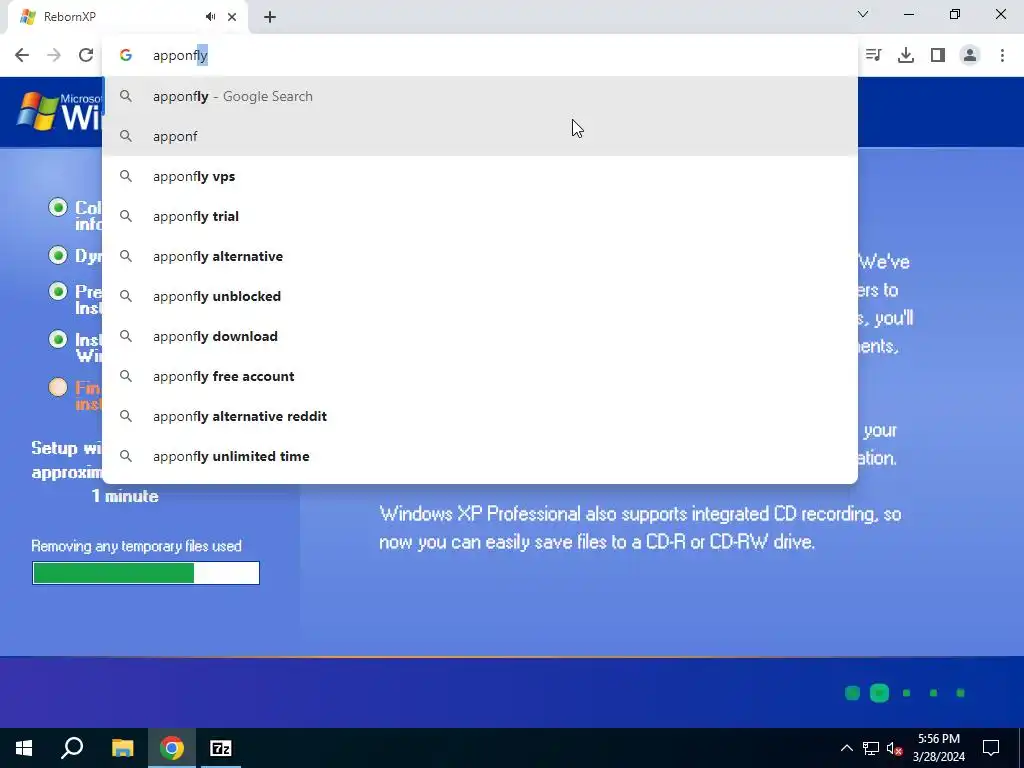The height and width of the screenshot is (768, 1024).
Task: Click the browser forward arrow
Action: pos(54,55)
